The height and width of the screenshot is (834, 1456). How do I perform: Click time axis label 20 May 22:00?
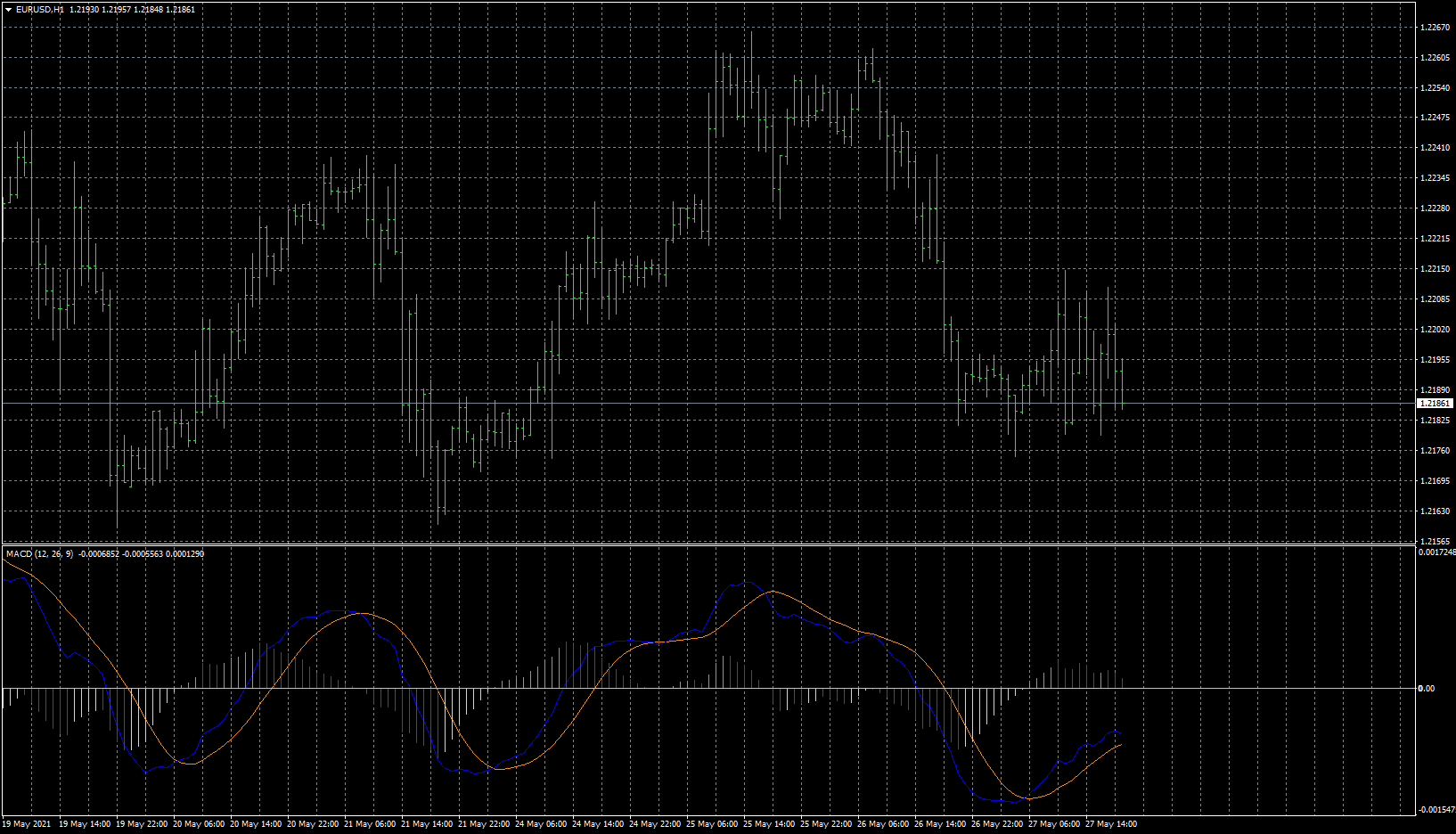tap(313, 824)
